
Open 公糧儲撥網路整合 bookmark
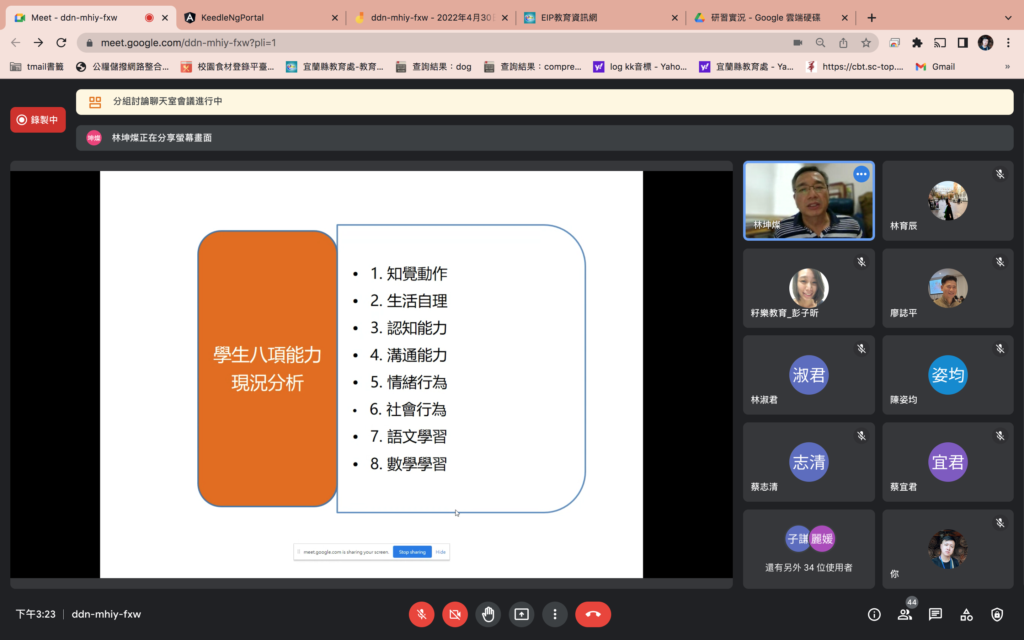point(123,67)
